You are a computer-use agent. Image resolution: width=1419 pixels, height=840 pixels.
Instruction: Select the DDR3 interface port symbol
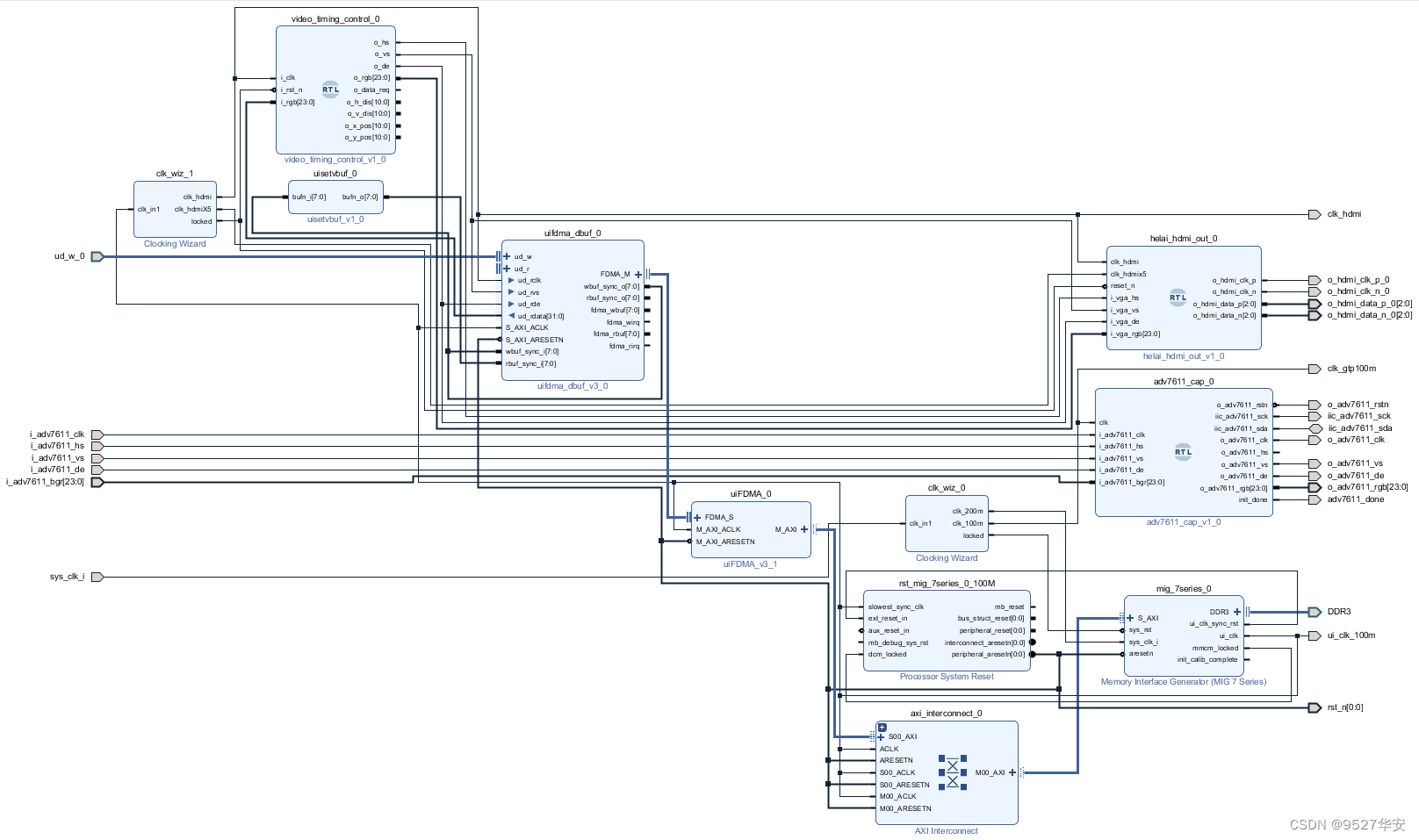pyautogui.click(x=1315, y=612)
